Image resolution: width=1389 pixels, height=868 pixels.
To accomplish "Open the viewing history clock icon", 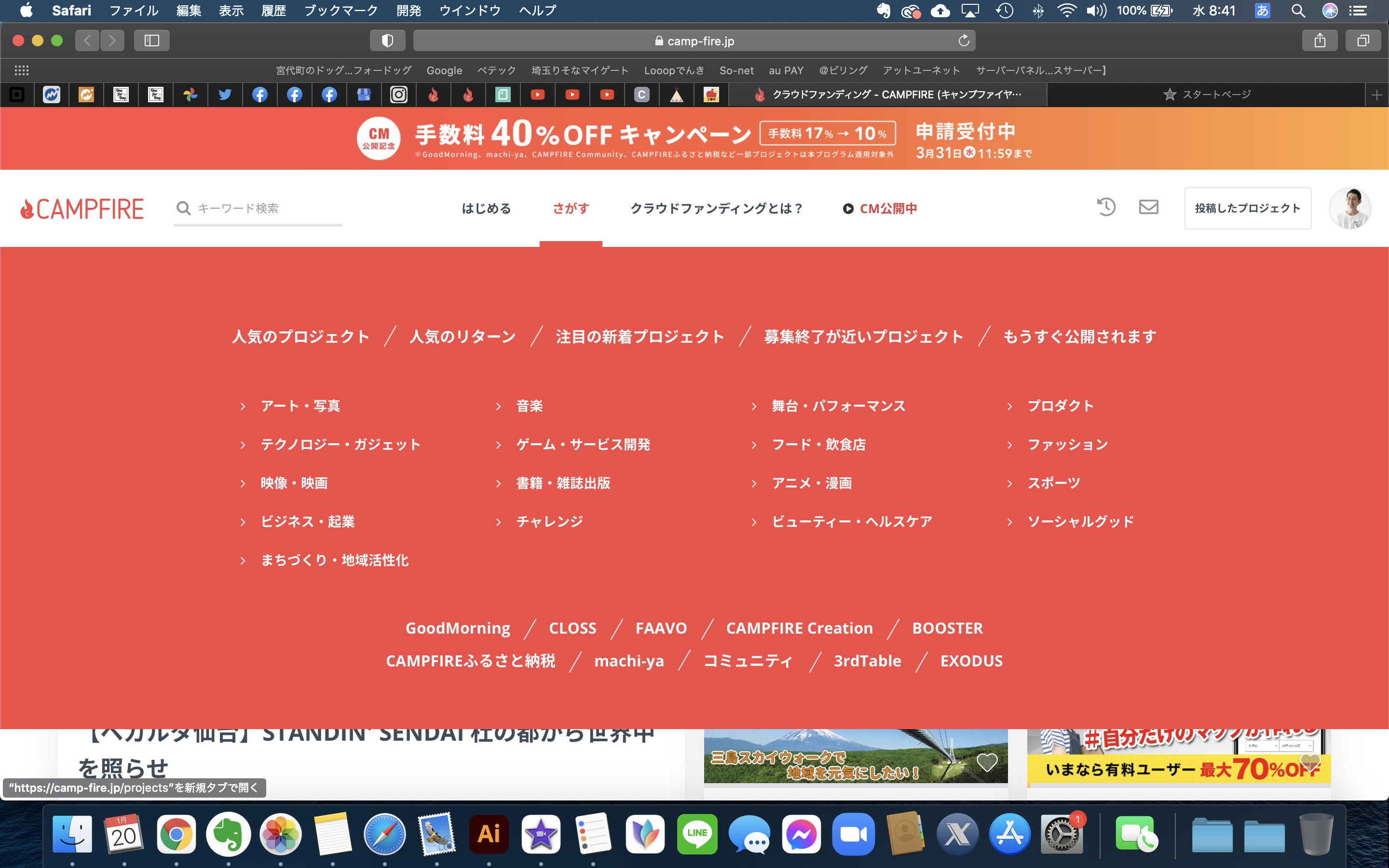I will [1105, 207].
